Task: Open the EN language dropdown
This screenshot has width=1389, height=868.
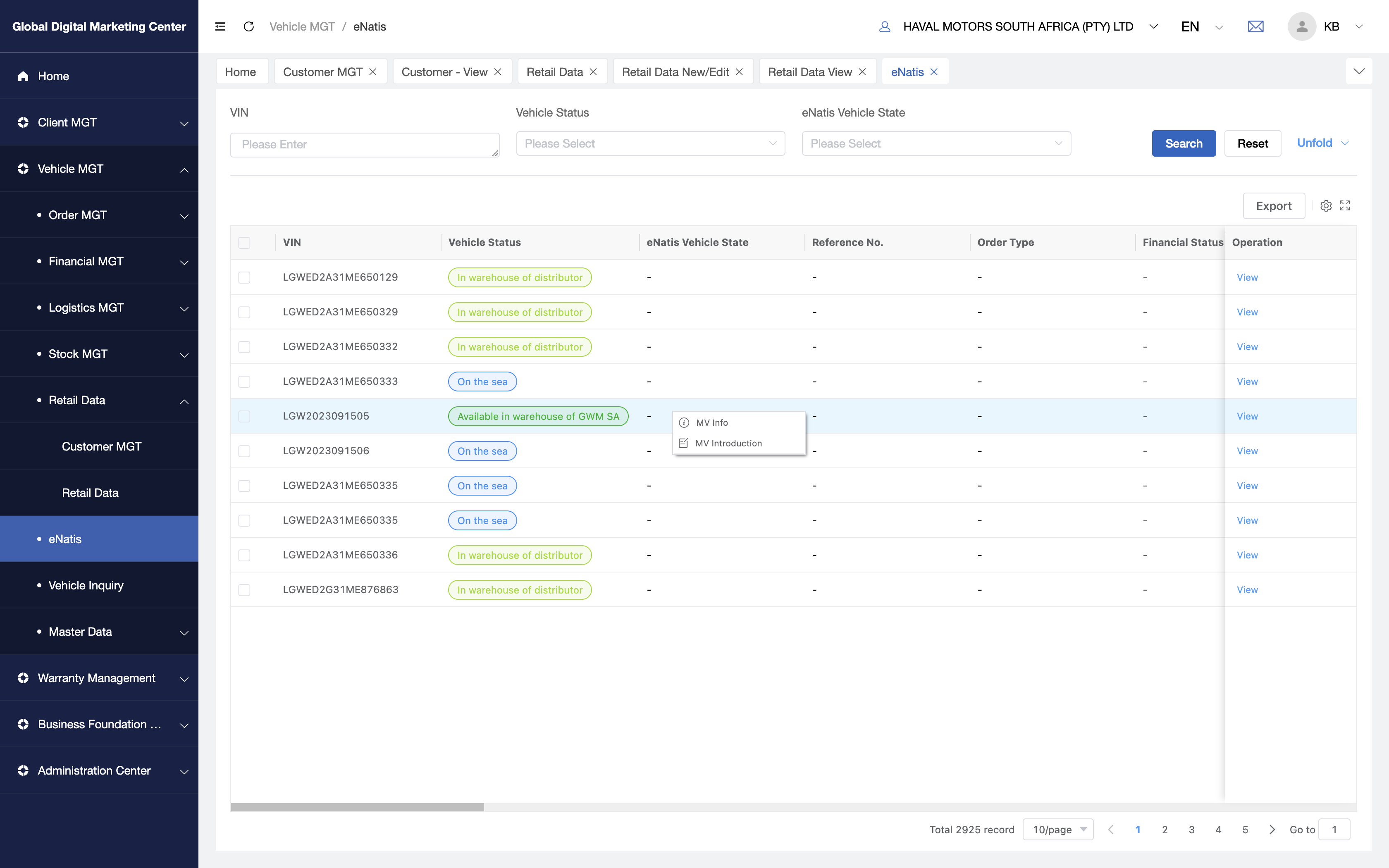Action: point(1202,26)
